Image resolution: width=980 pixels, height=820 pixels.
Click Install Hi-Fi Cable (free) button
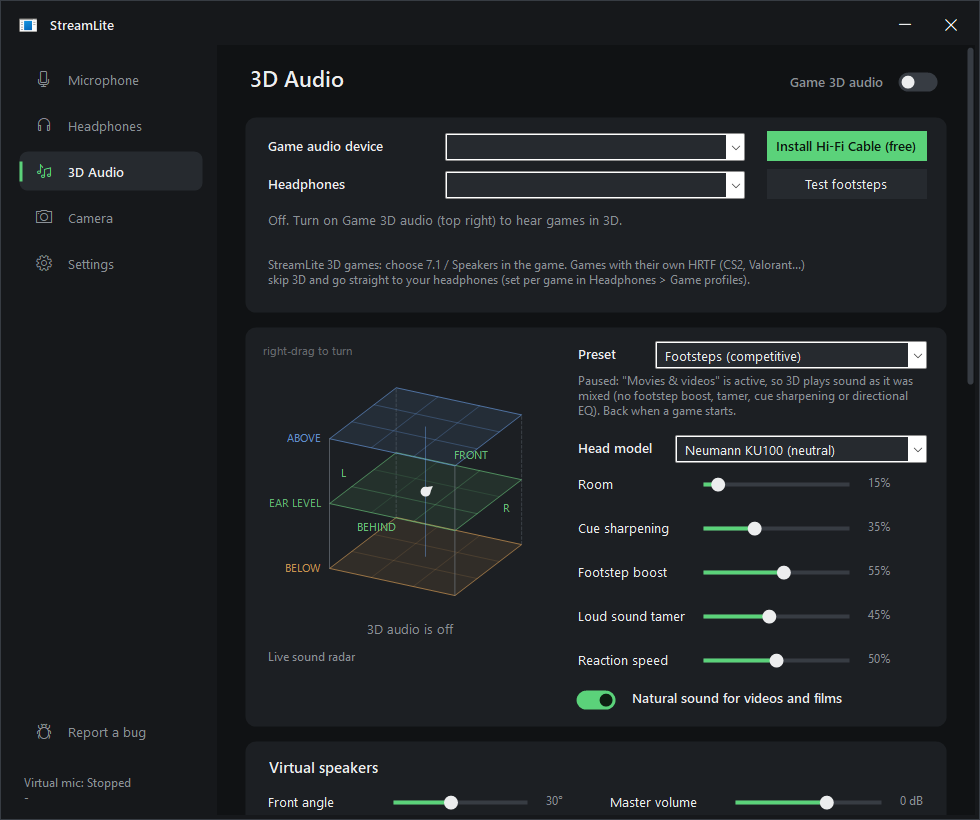(846, 146)
